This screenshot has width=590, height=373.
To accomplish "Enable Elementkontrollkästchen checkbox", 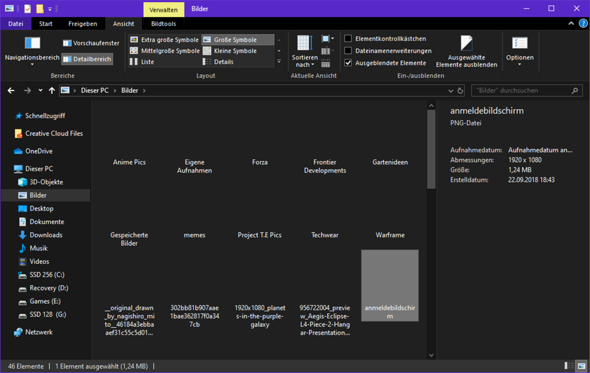I will coord(385,38).
